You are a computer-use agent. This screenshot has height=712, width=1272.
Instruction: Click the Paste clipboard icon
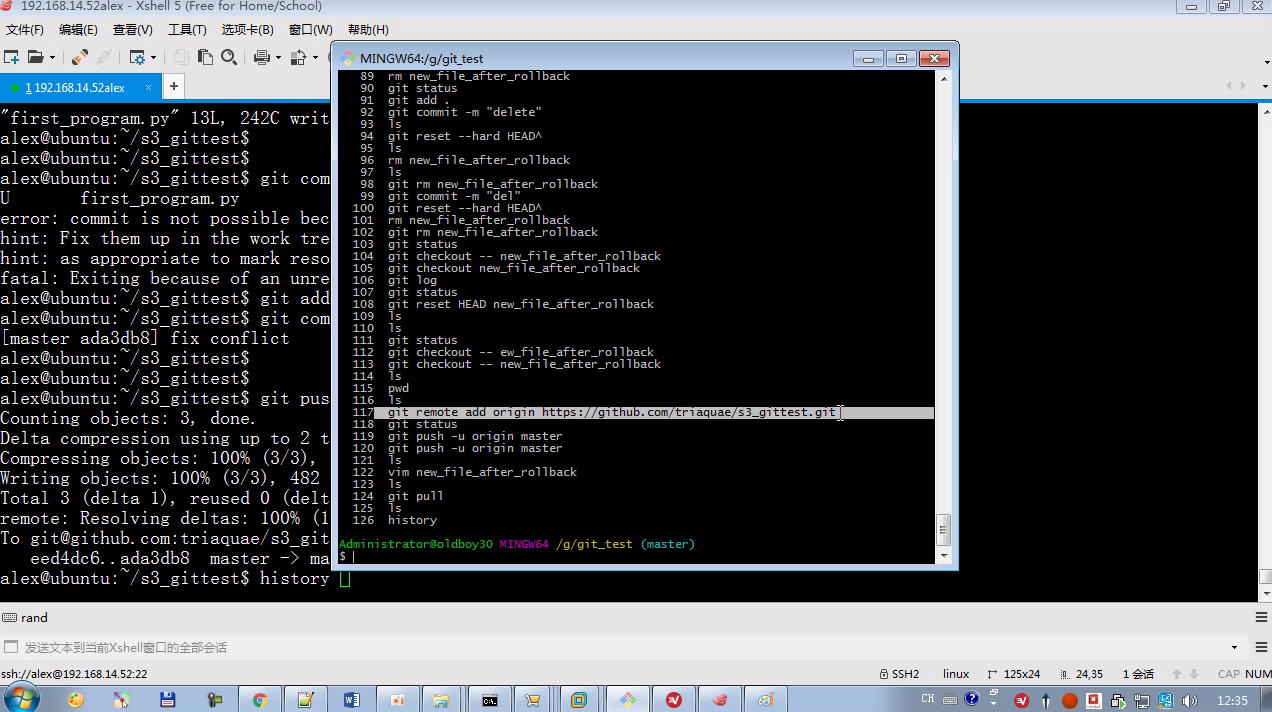click(205, 57)
